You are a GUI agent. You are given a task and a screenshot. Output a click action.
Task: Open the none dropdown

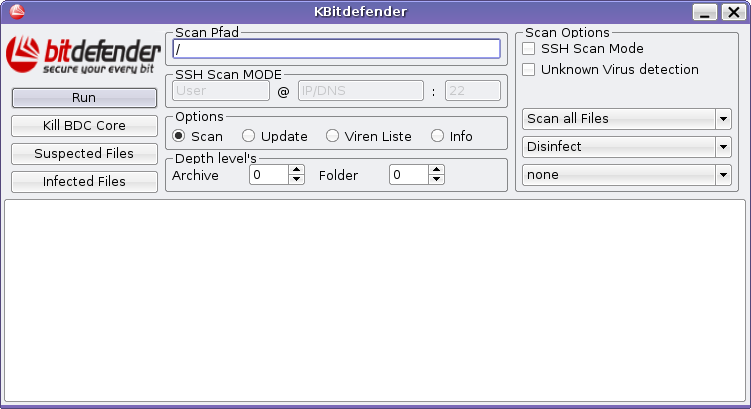tap(626, 175)
